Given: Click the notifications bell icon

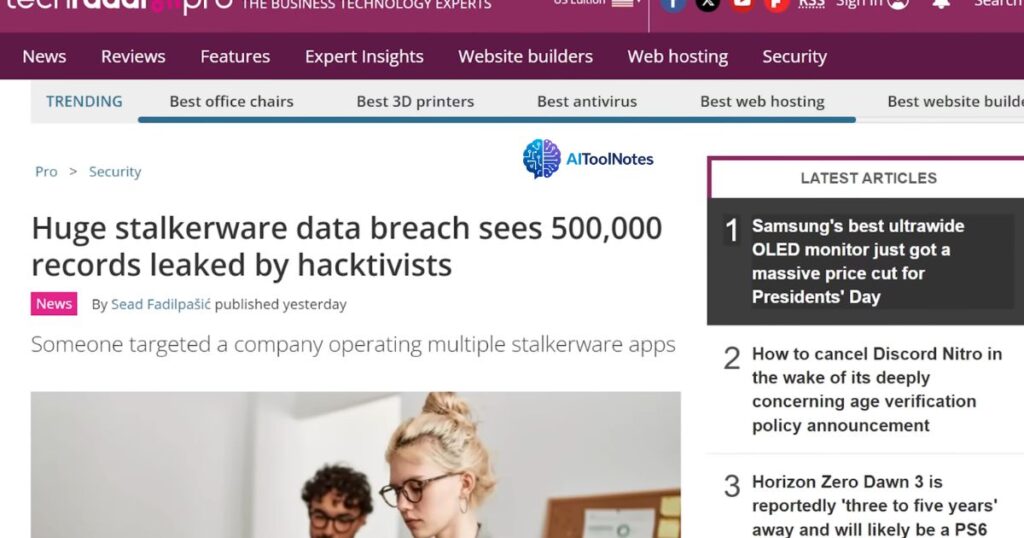Looking at the screenshot, I should [941, 4].
